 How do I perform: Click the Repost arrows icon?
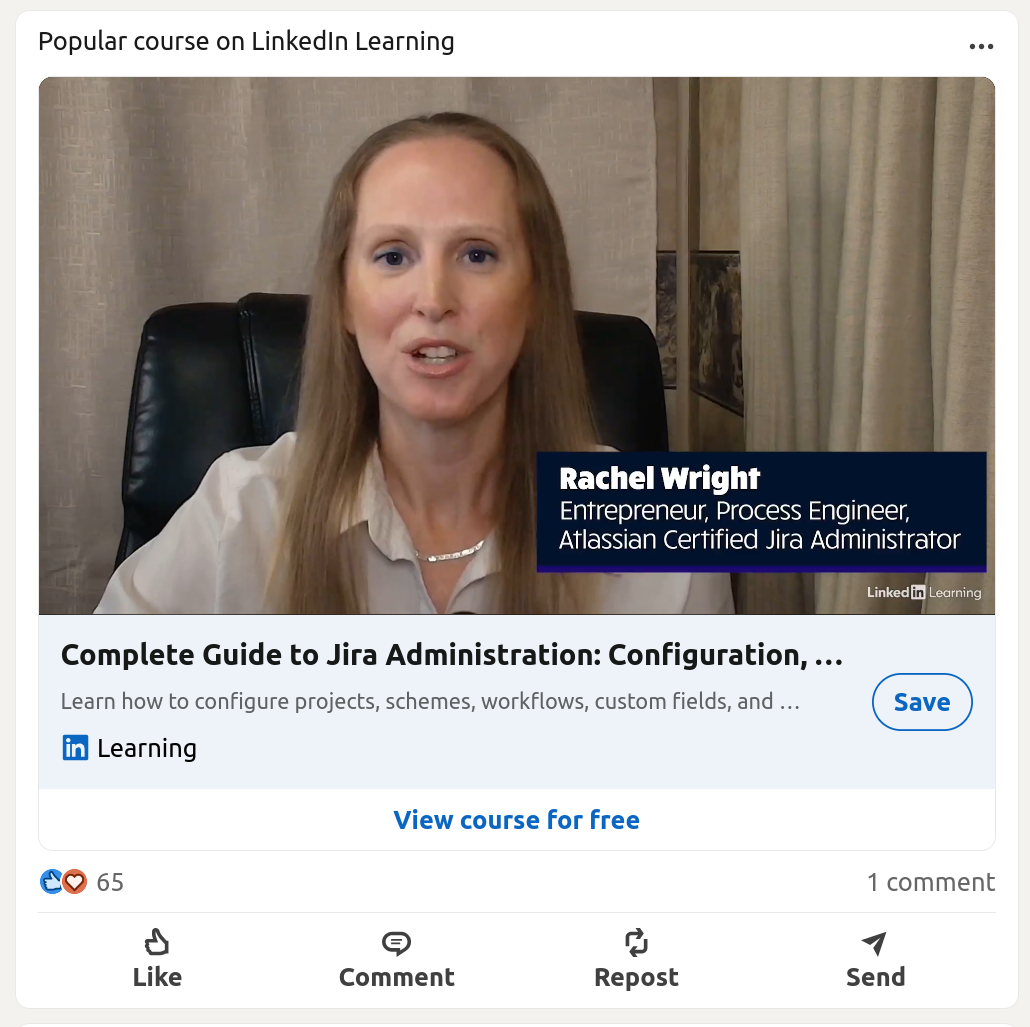point(636,942)
